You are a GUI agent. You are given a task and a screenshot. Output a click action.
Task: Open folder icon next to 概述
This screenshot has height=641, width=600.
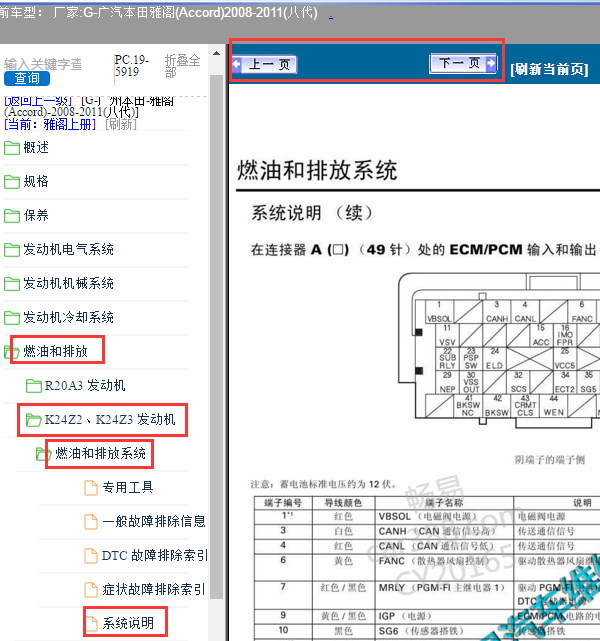coord(12,148)
